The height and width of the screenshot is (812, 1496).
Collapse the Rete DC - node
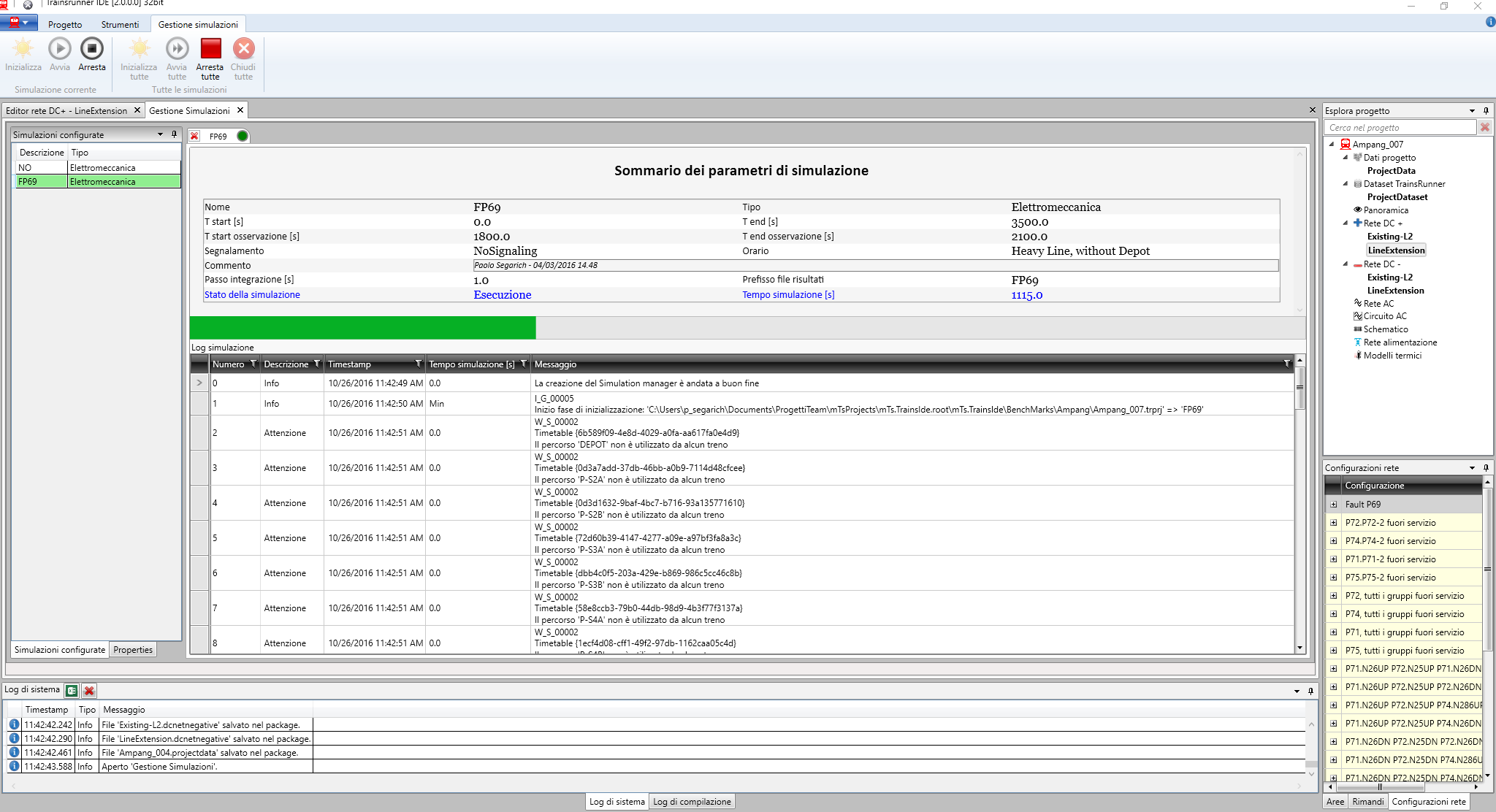click(1345, 264)
